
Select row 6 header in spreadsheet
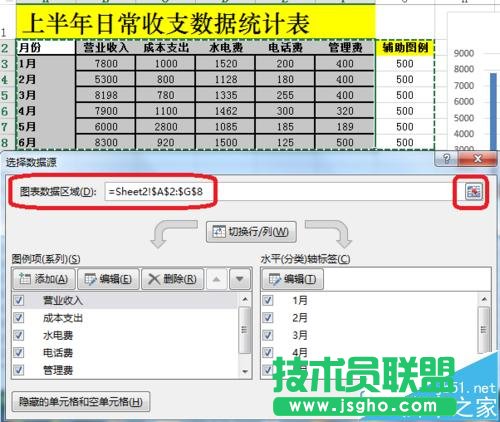pos(7,111)
